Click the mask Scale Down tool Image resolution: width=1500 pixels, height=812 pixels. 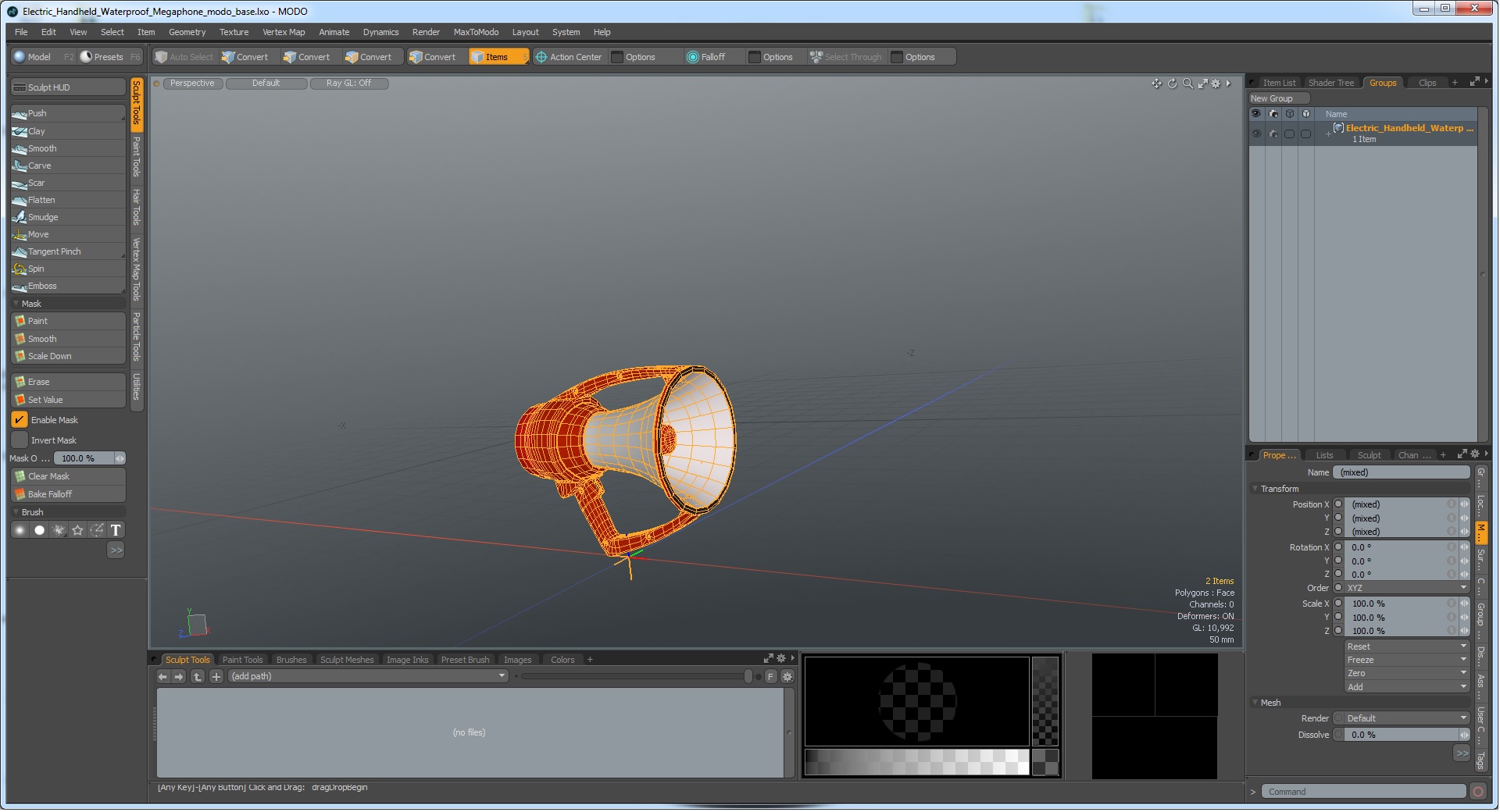pyautogui.click(x=68, y=356)
